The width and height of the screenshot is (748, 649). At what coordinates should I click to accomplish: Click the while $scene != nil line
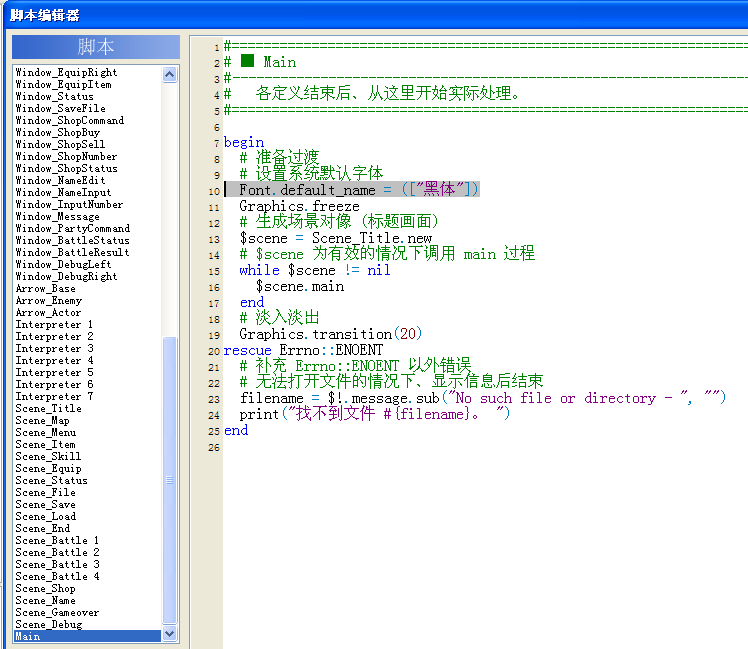click(x=315, y=270)
